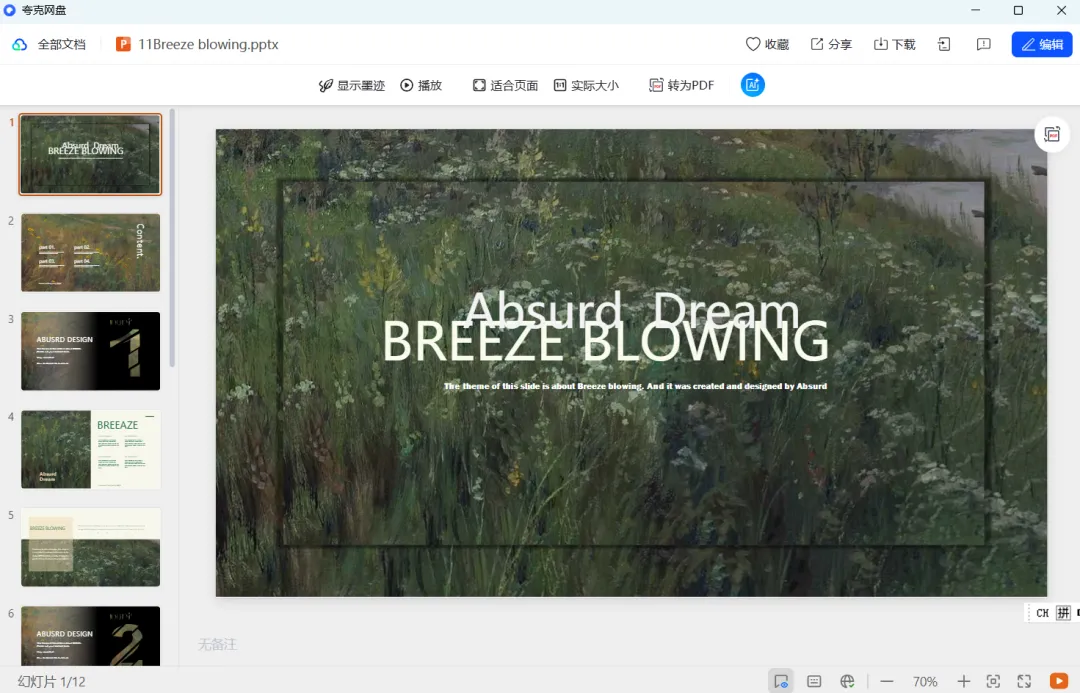Image resolution: width=1080 pixels, height=693 pixels.
Task: Select slide 3 ABUSRD DESIGN thumbnail
Action: tap(90, 351)
